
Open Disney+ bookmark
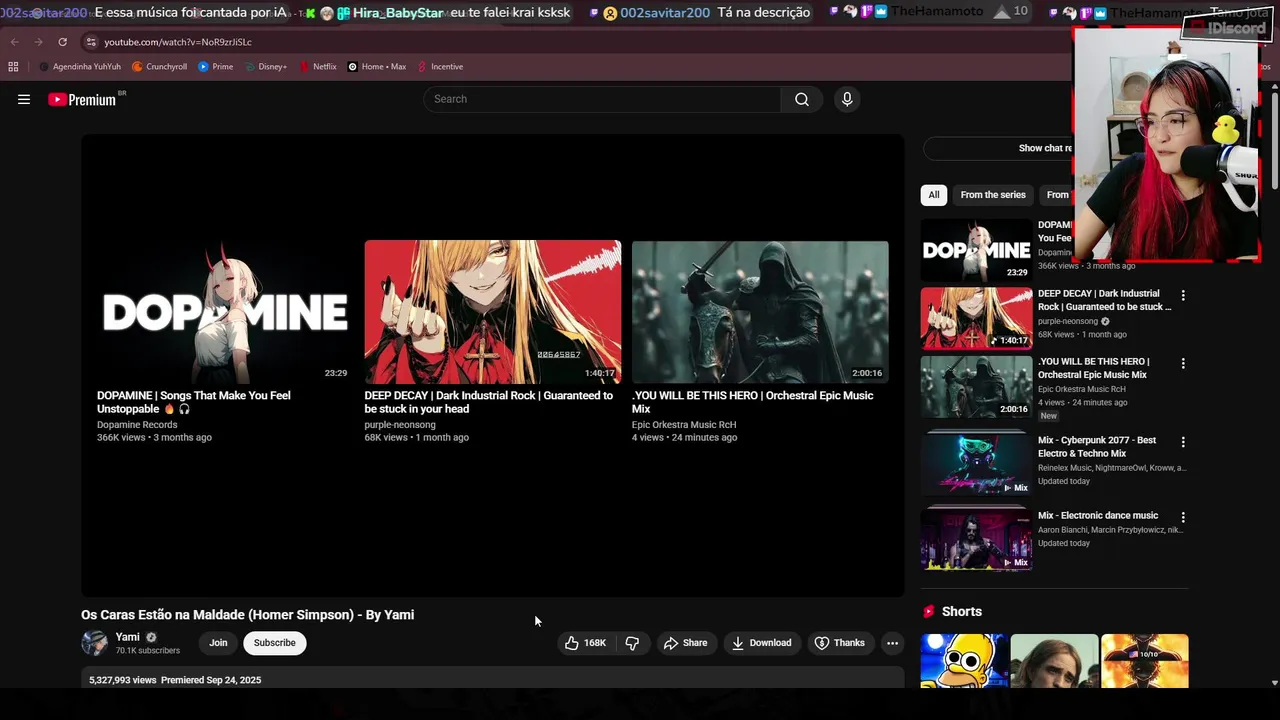pyautogui.click(x=265, y=67)
